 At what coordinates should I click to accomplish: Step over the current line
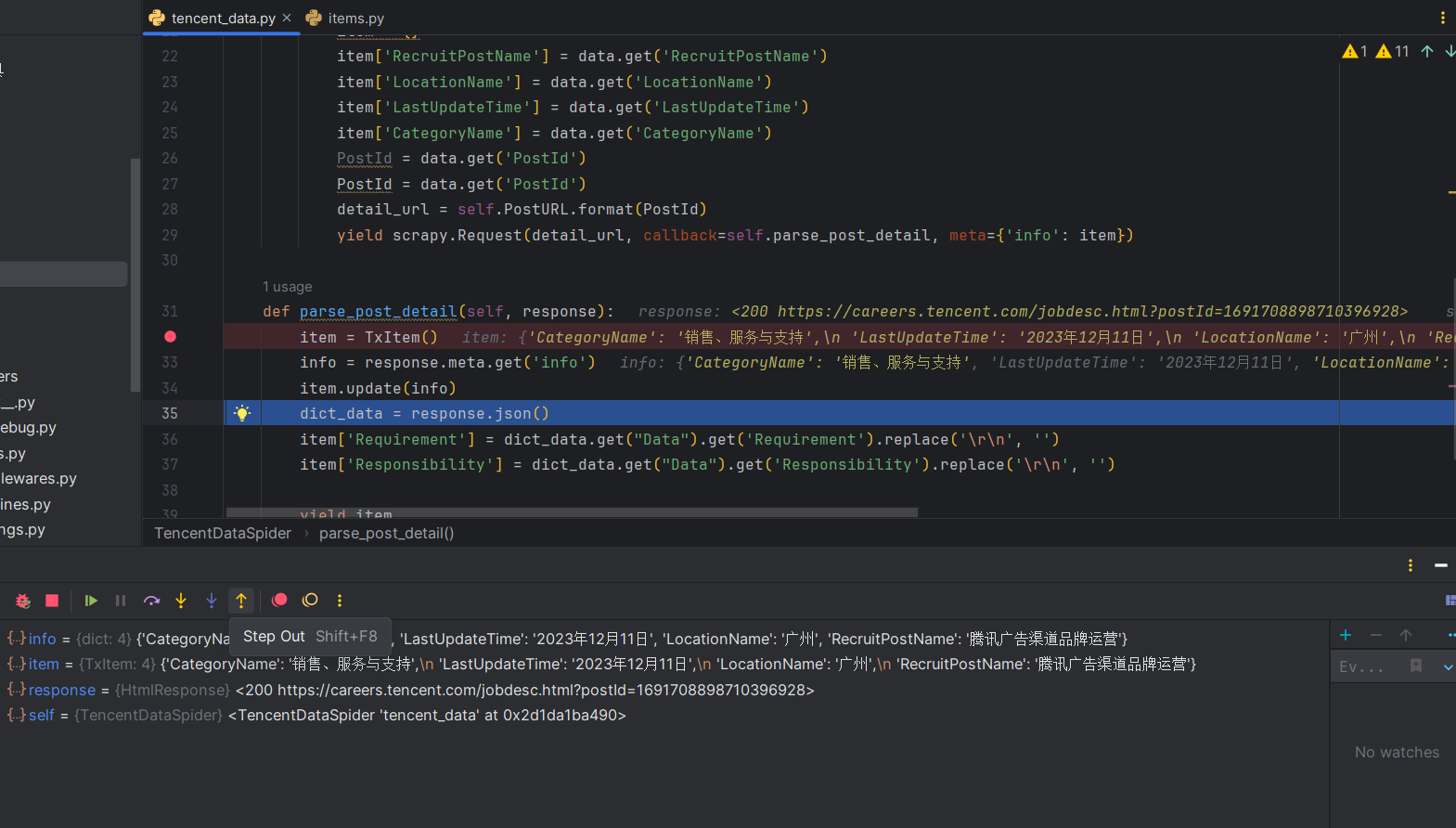coord(151,601)
